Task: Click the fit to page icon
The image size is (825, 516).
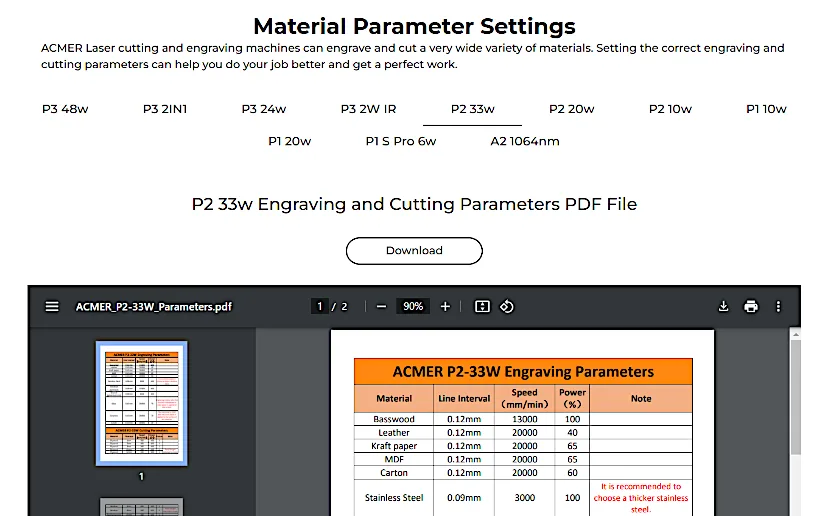Action: pyautogui.click(x=482, y=306)
